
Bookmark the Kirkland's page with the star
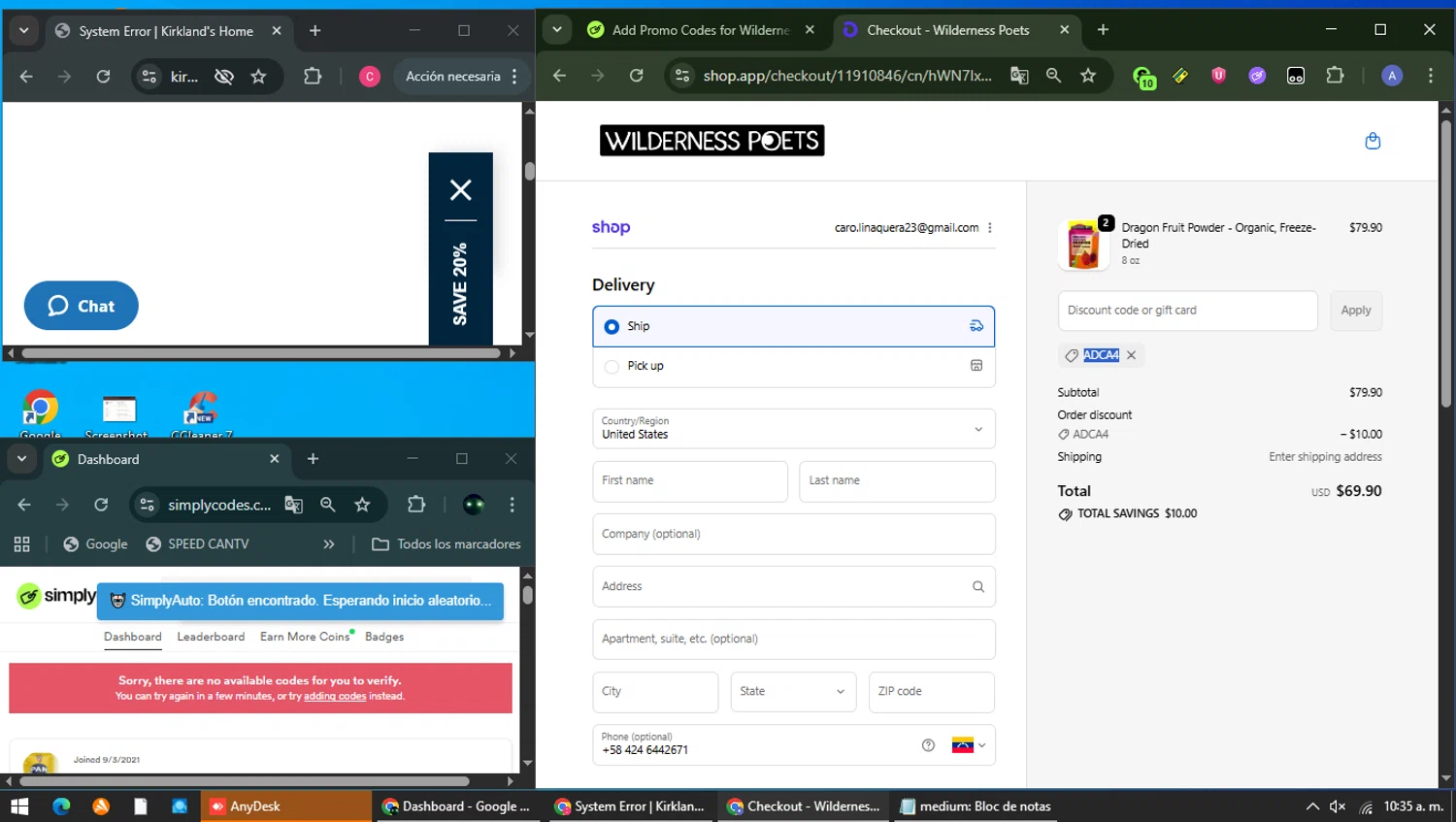click(x=258, y=76)
